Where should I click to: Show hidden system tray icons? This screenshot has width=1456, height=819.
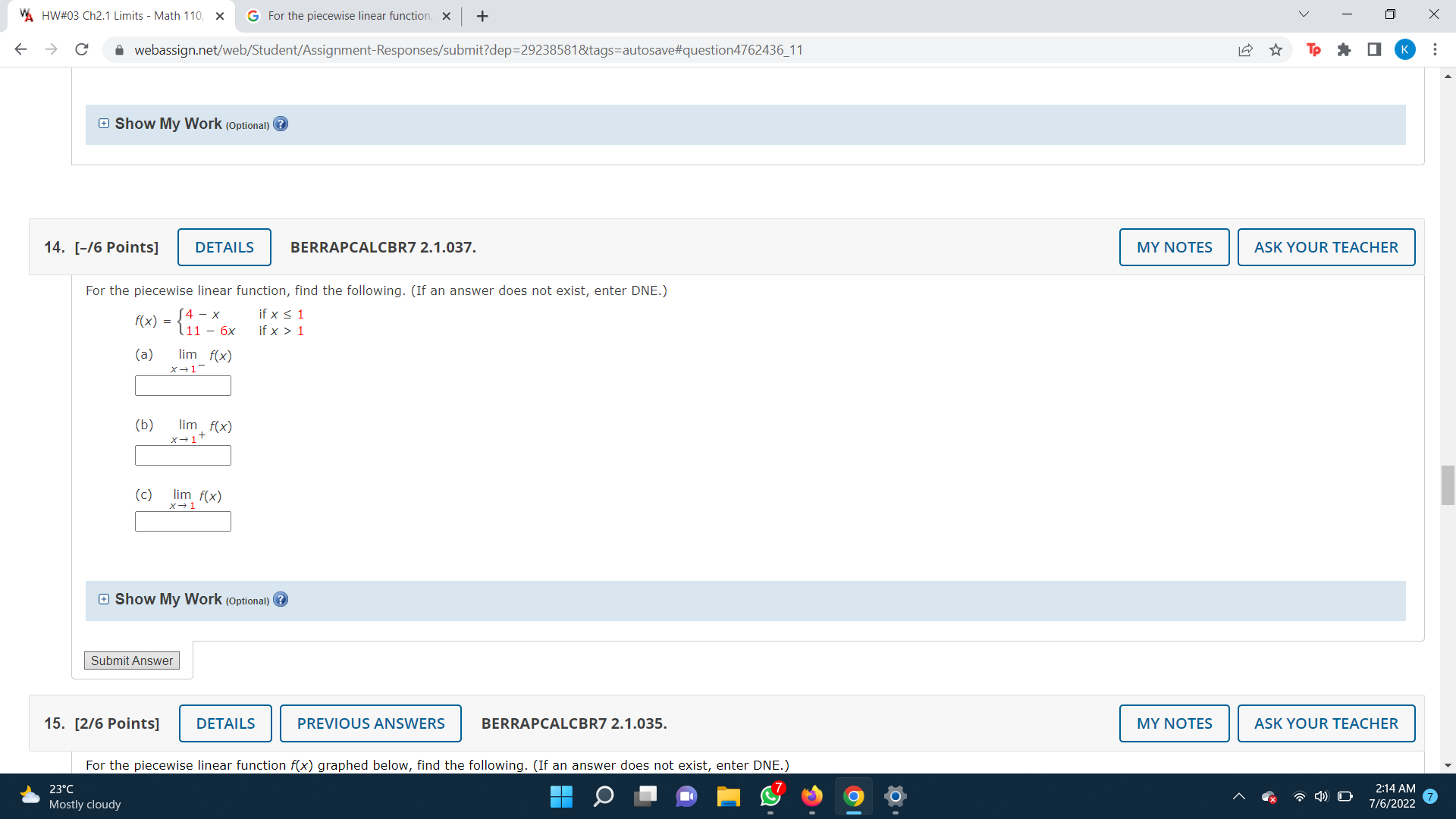pos(1238,796)
